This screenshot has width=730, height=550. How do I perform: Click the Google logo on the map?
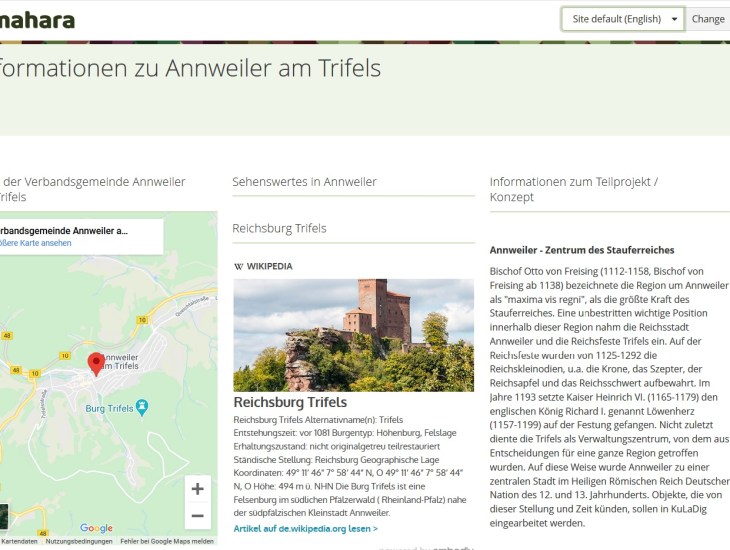(96, 528)
